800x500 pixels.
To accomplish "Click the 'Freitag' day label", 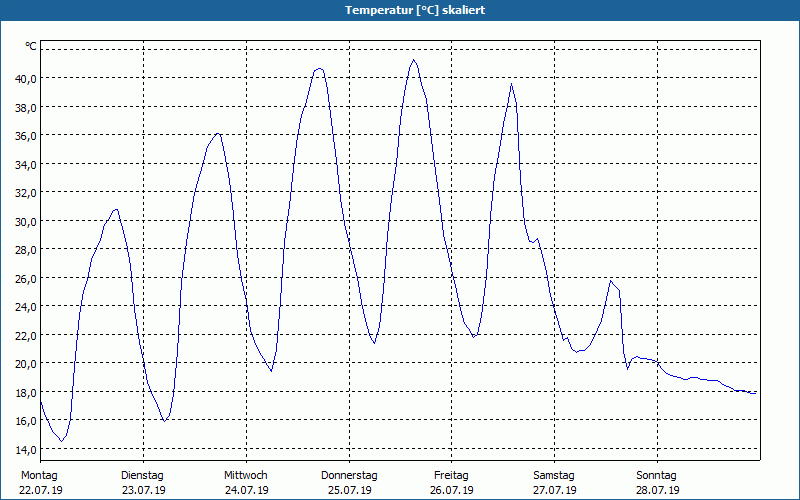I will (451, 475).
